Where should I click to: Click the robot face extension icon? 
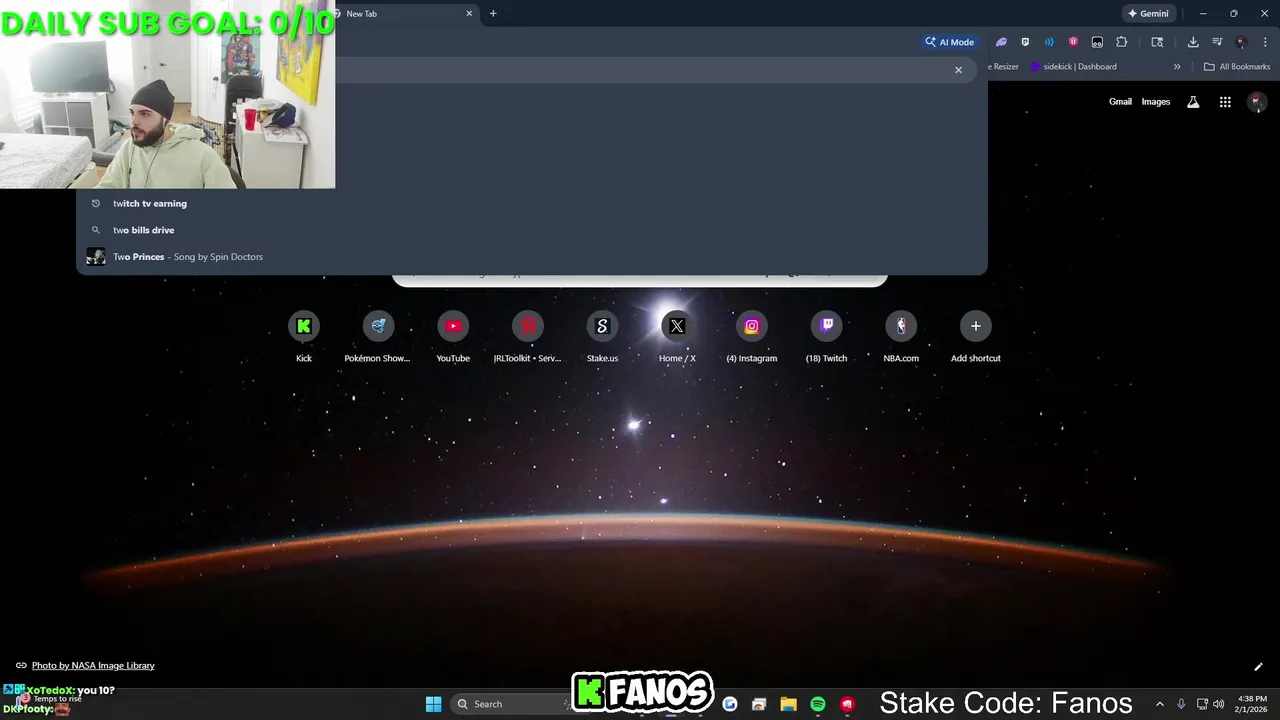point(1097,42)
